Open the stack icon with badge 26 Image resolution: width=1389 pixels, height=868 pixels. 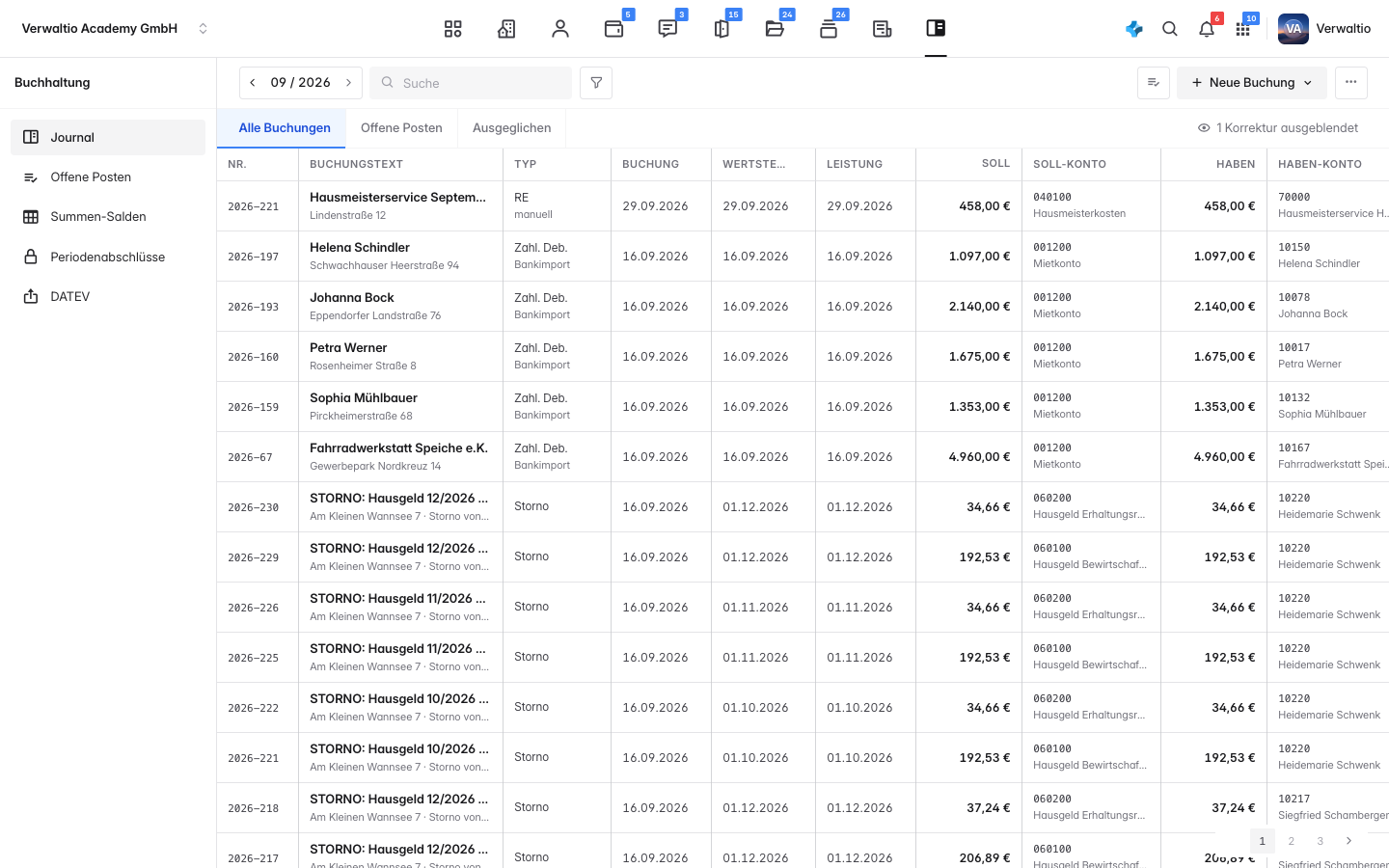[x=829, y=29]
